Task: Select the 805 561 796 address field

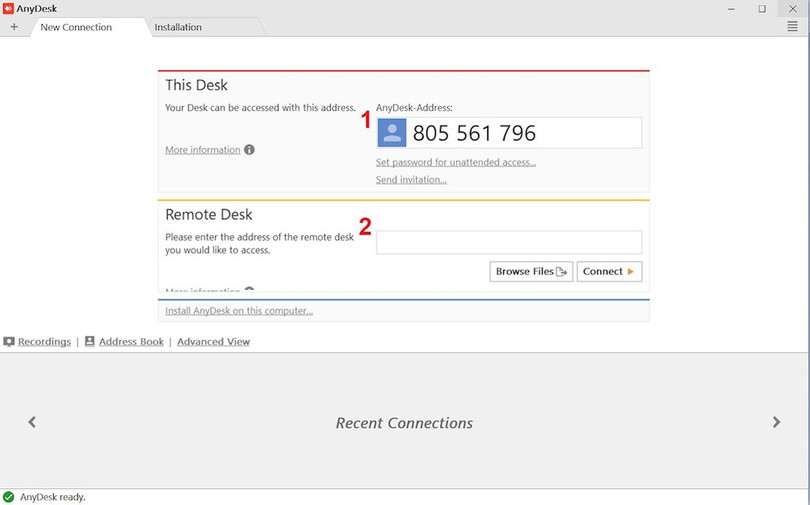Action: (523, 133)
